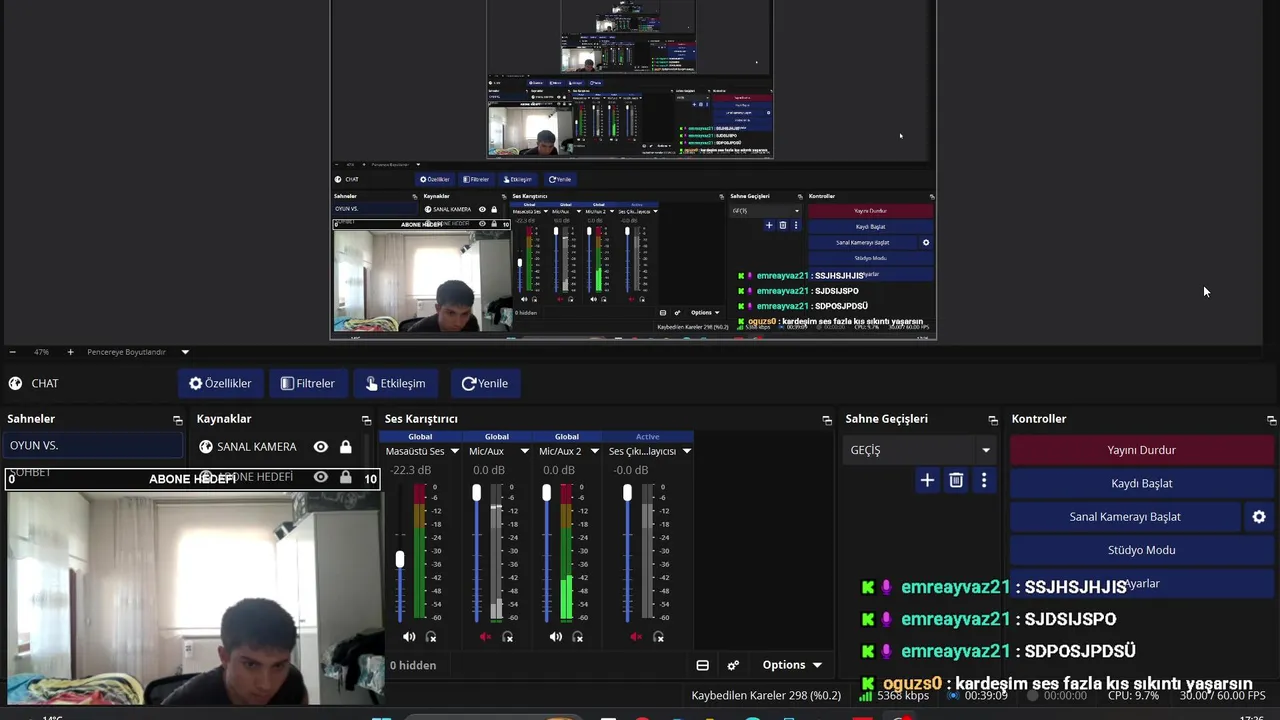Enable Stüdyo Modu
This screenshot has width=1280, height=720.
click(1141, 550)
